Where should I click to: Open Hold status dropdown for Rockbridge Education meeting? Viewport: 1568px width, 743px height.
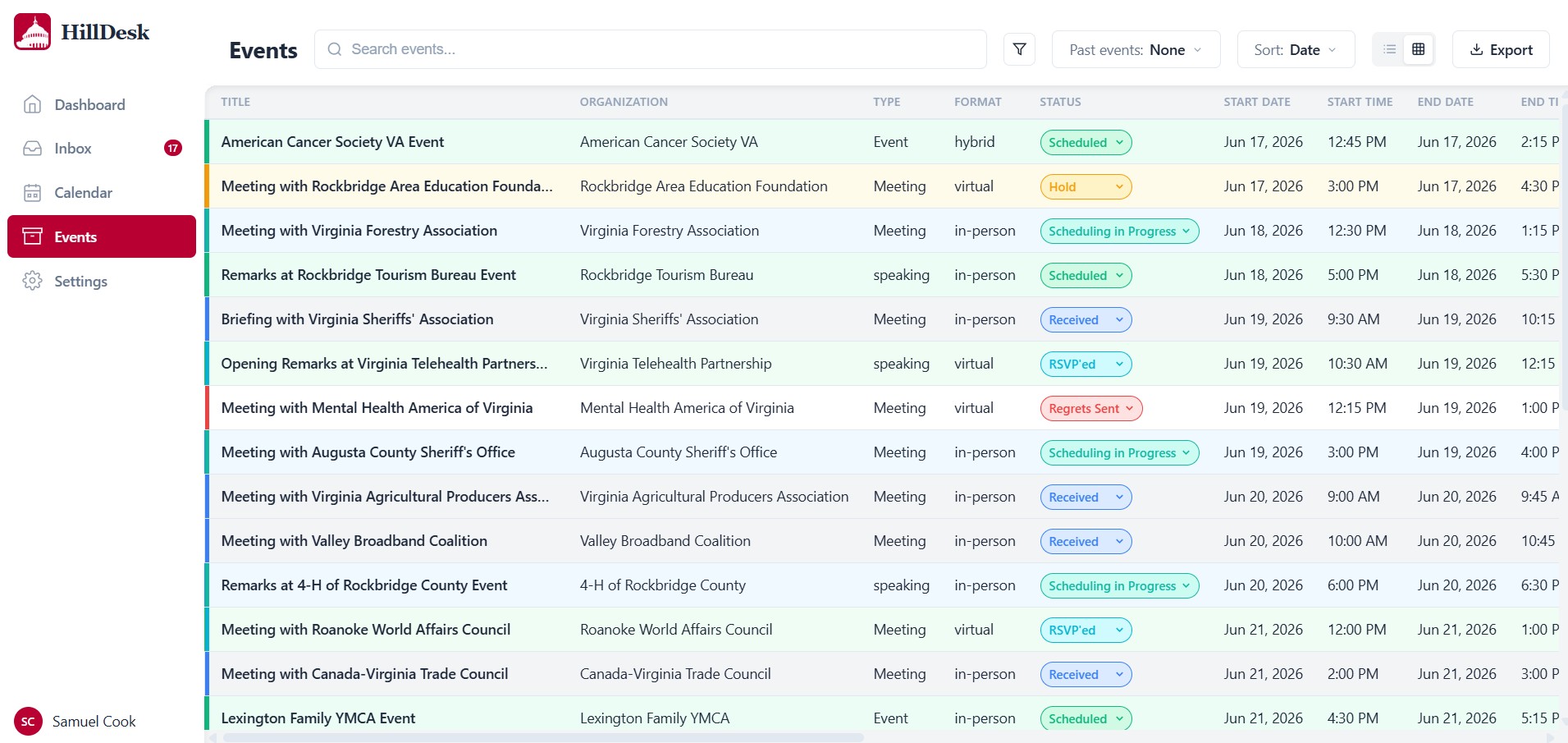point(1086,186)
